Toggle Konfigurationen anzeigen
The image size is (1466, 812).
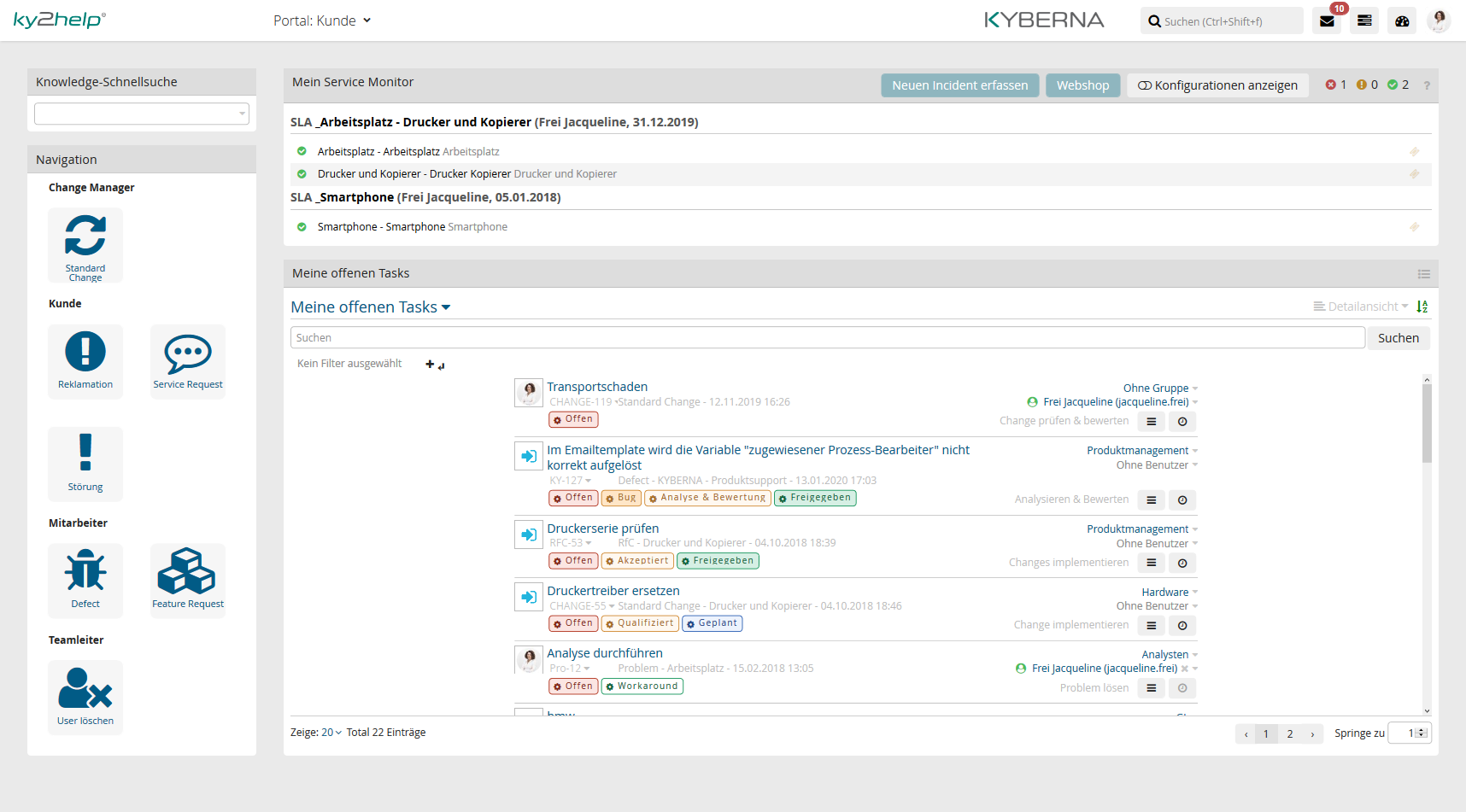click(x=1217, y=85)
